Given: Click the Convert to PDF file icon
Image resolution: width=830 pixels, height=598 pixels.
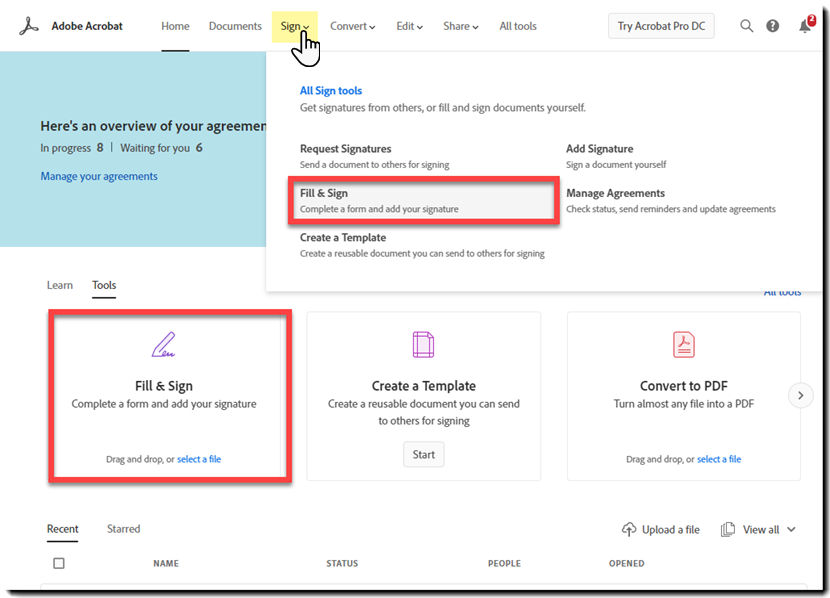Looking at the screenshot, I should point(683,345).
